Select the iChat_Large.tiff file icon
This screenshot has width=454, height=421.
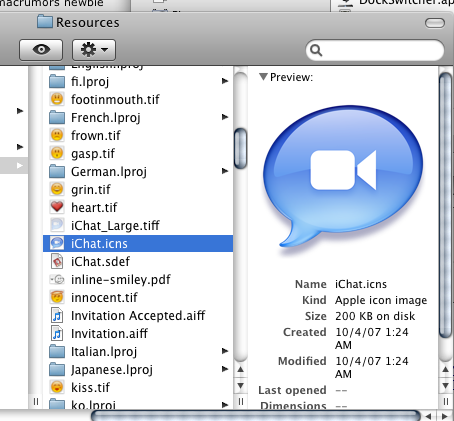(57, 225)
